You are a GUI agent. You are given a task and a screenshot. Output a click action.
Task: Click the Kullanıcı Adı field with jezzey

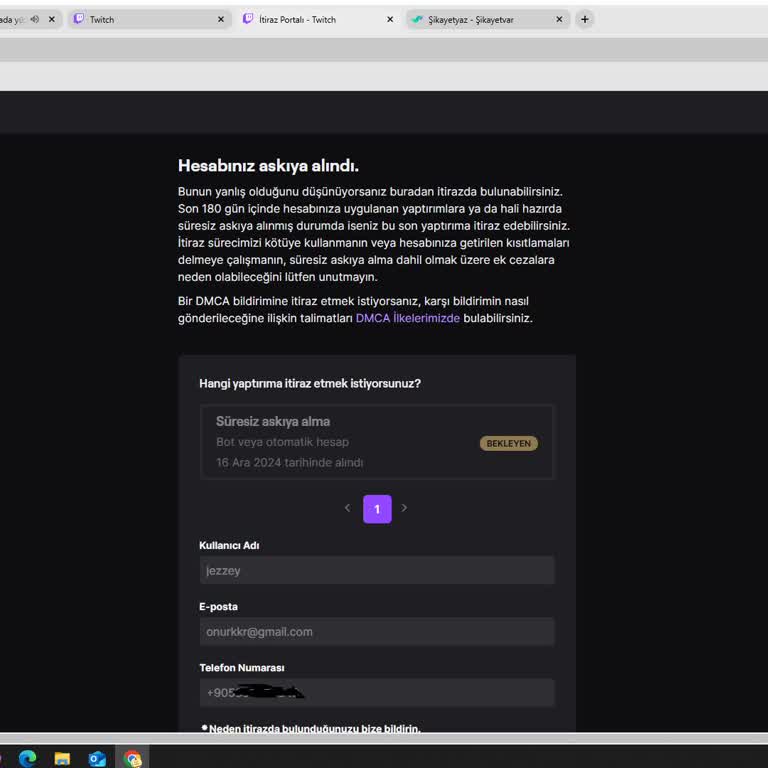[377, 570]
